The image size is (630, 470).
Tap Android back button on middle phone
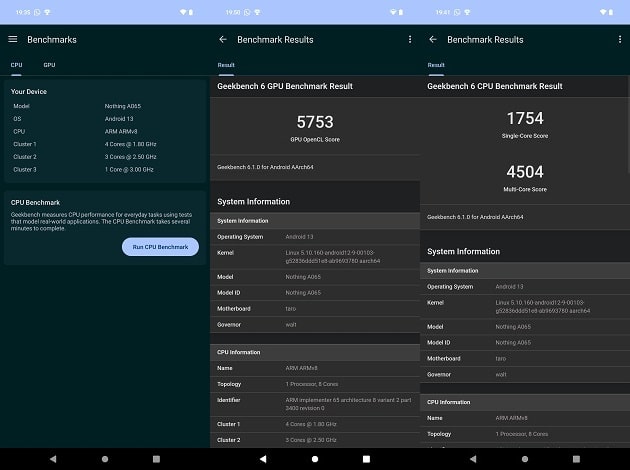263,459
